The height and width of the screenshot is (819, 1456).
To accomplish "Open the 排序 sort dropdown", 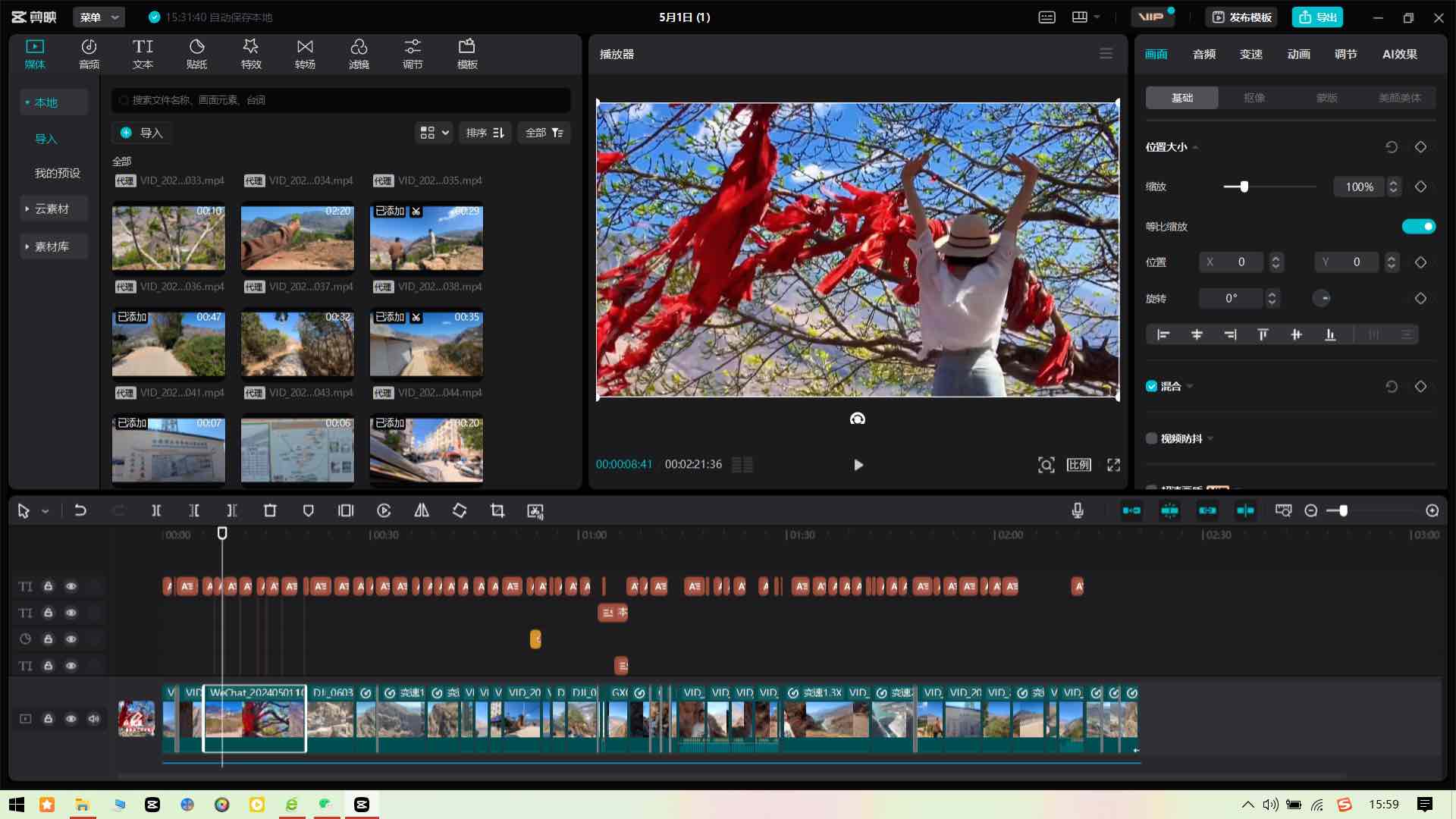I will (485, 133).
